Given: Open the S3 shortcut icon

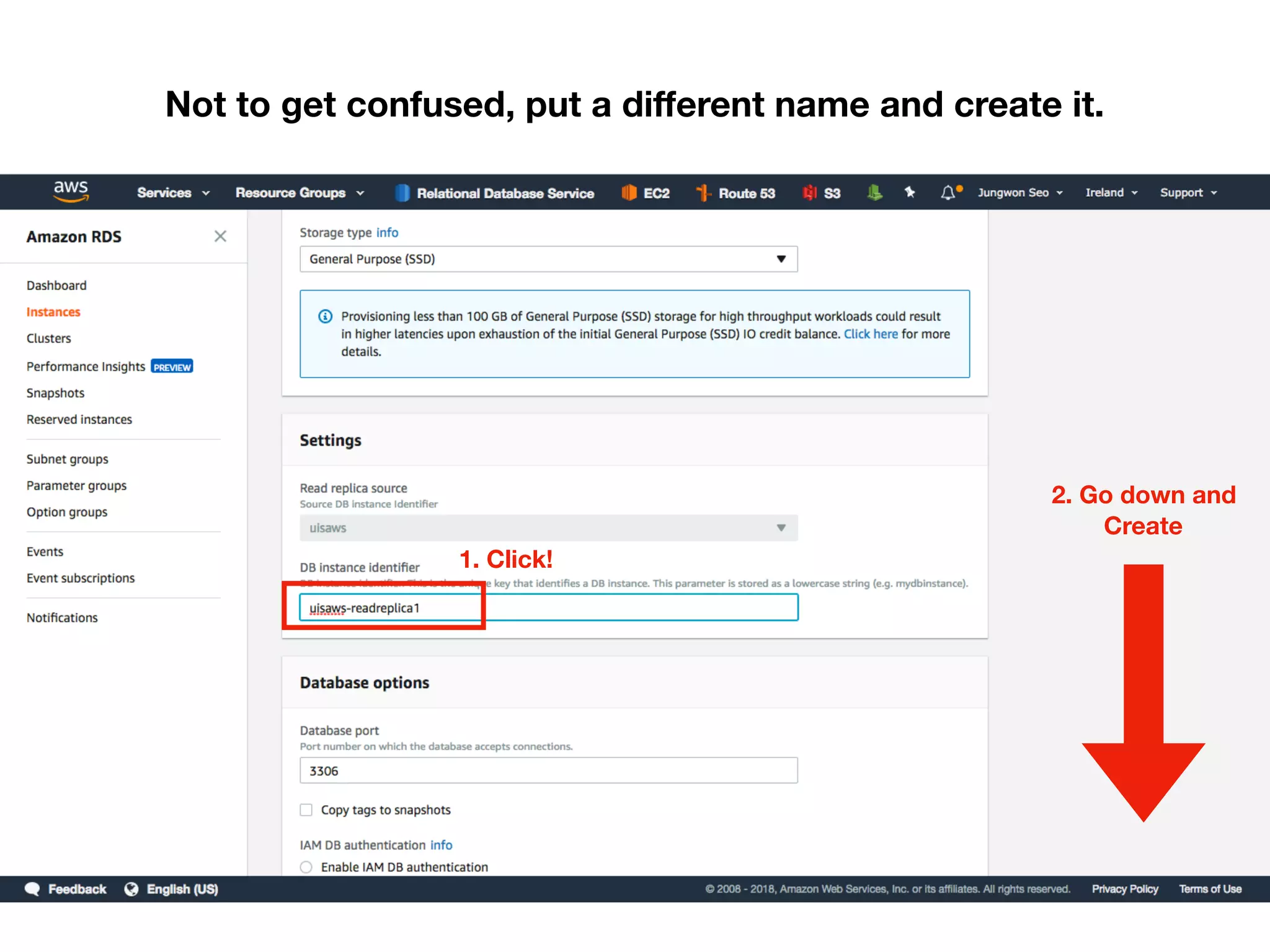Looking at the screenshot, I should tap(809, 193).
